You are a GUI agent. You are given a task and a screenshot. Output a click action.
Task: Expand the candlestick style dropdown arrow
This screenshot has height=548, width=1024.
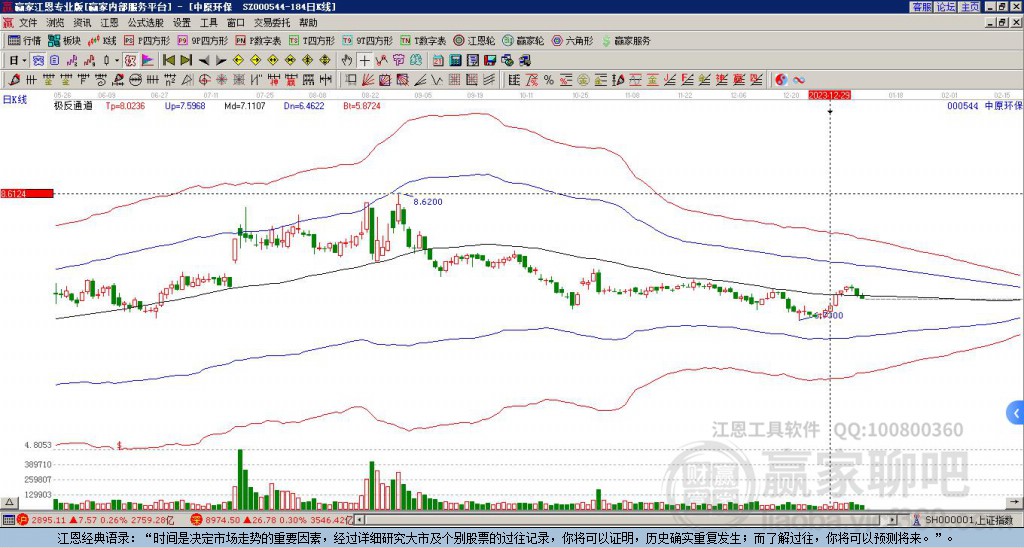pyautogui.click(x=117, y=61)
